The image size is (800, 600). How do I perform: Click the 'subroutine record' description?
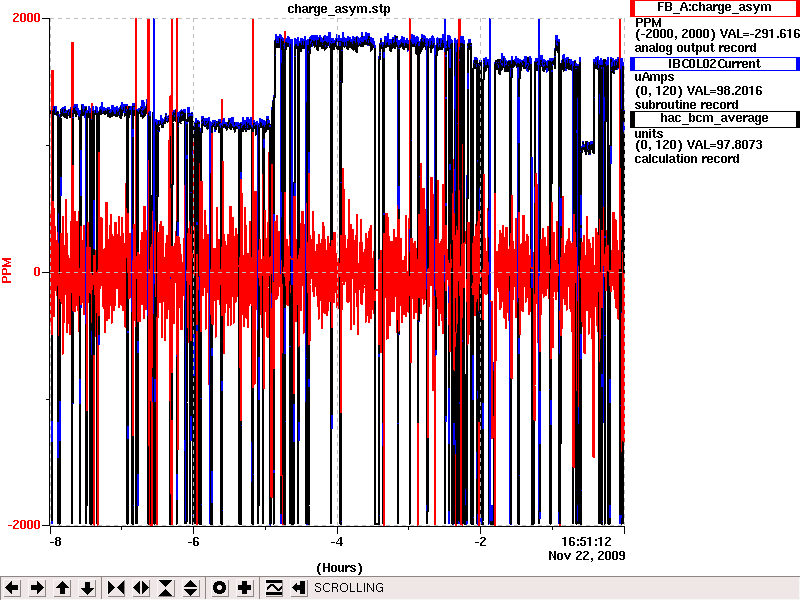click(x=686, y=105)
